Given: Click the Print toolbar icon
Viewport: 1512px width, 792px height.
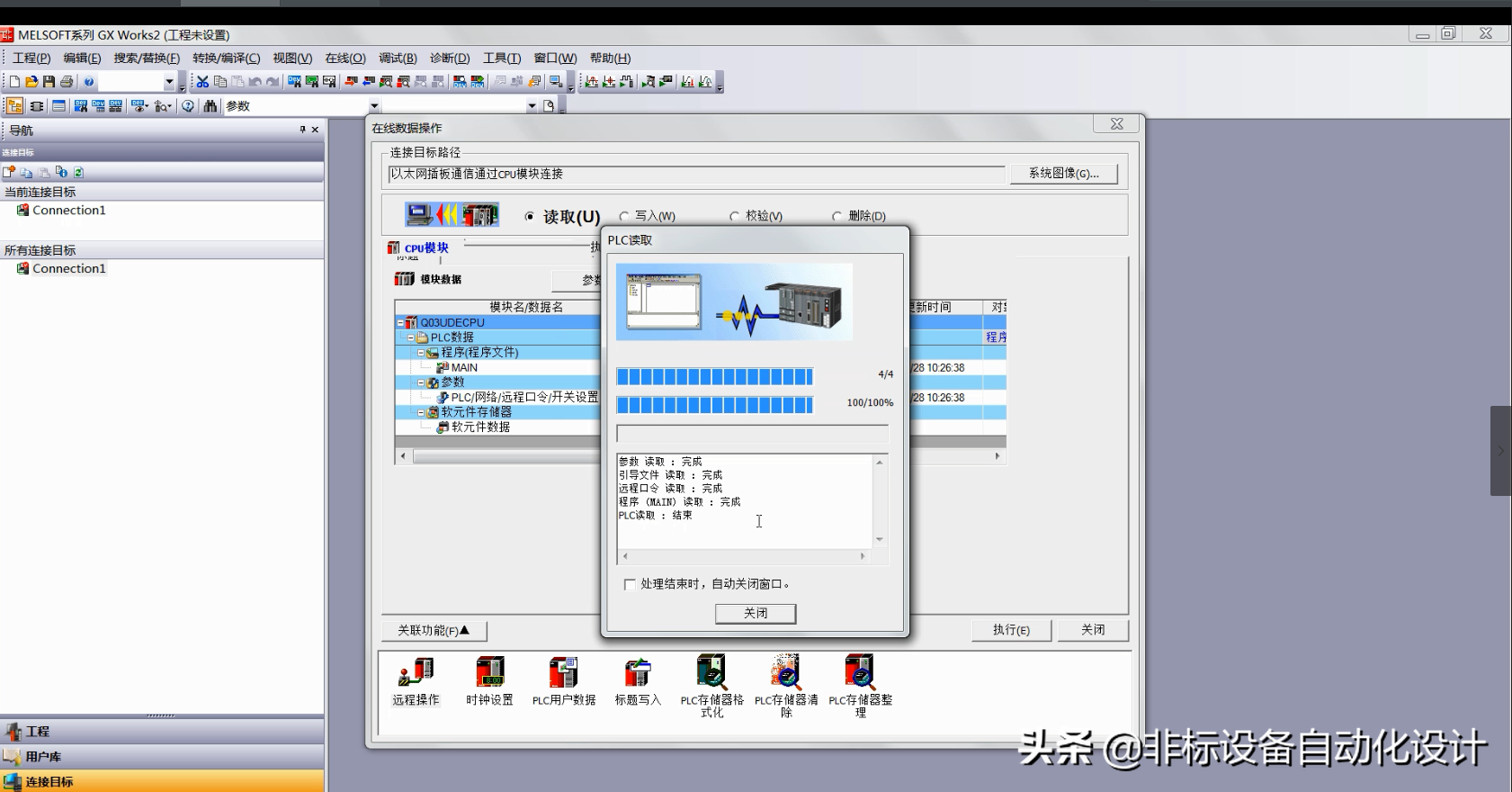Looking at the screenshot, I should click(67, 82).
